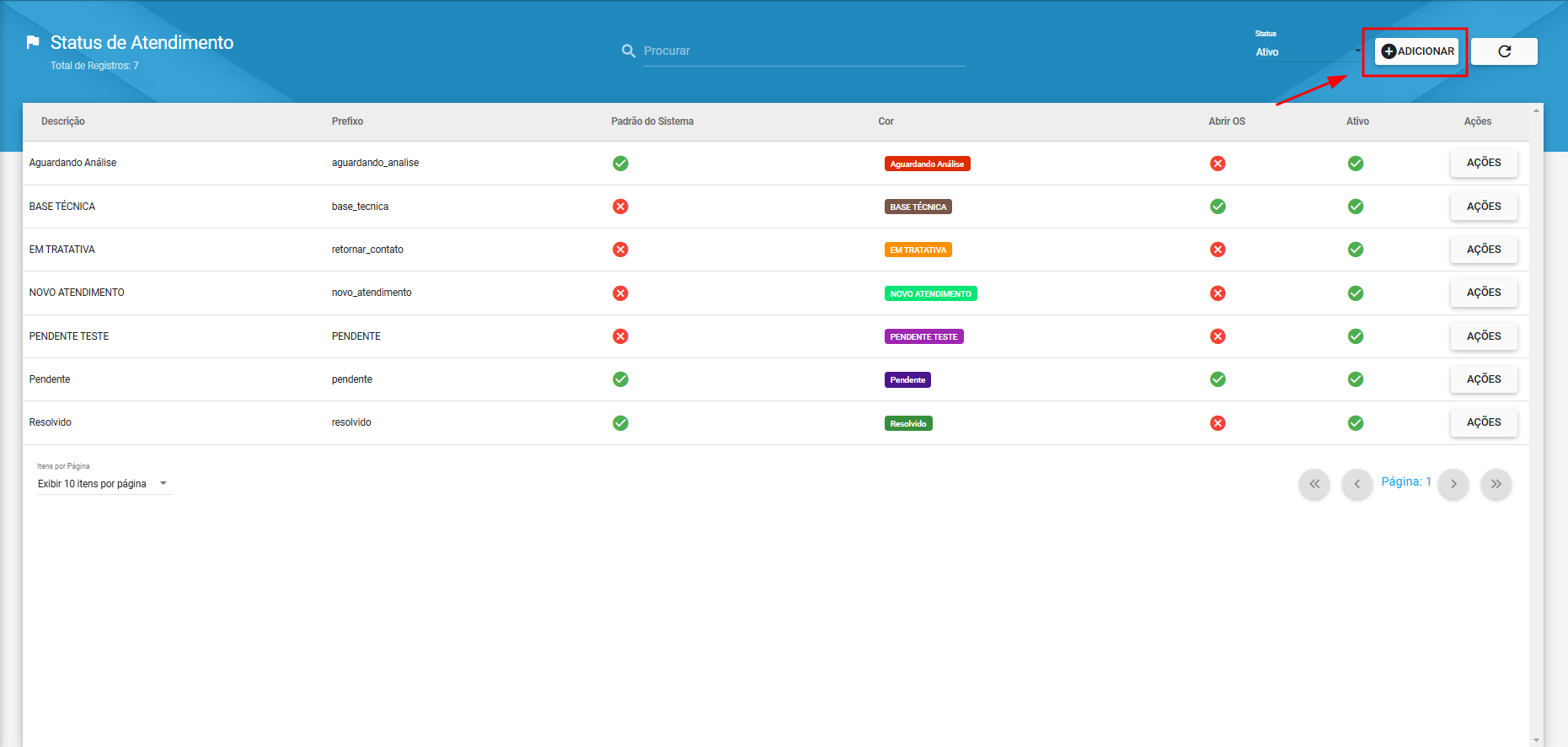Click the flag icon beside Status de Atendimento
Image resolution: width=1568 pixels, height=747 pixels.
pyautogui.click(x=33, y=42)
